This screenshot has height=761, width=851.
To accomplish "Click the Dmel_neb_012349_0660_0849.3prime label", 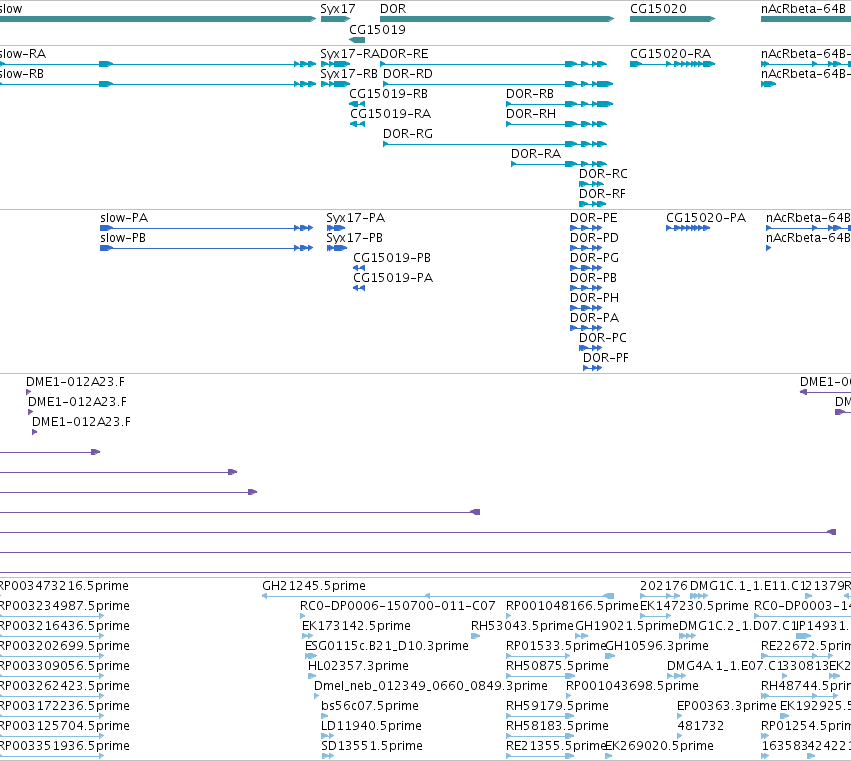I will point(430,686).
